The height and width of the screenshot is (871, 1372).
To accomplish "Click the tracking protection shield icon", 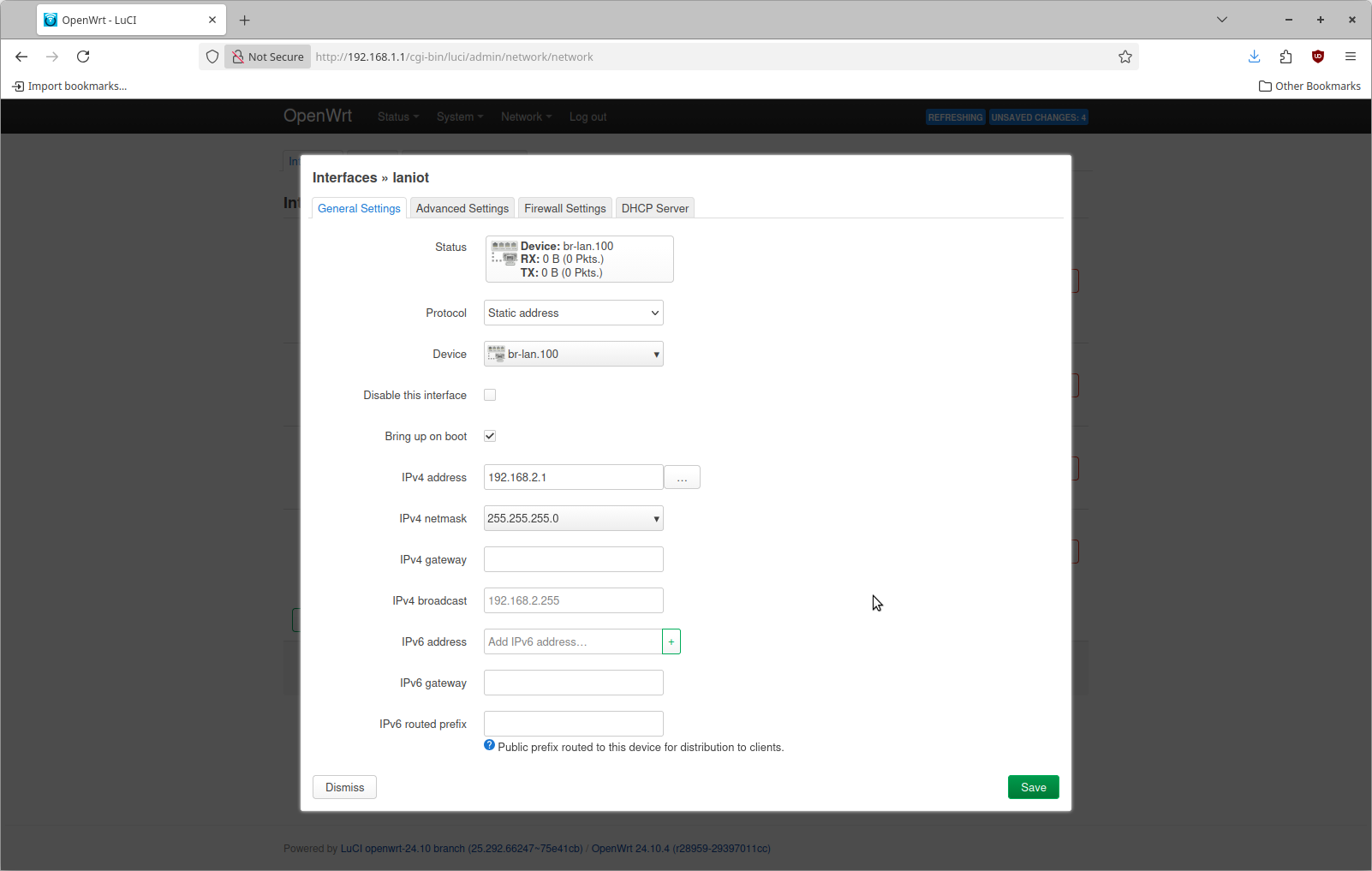I will (212, 57).
